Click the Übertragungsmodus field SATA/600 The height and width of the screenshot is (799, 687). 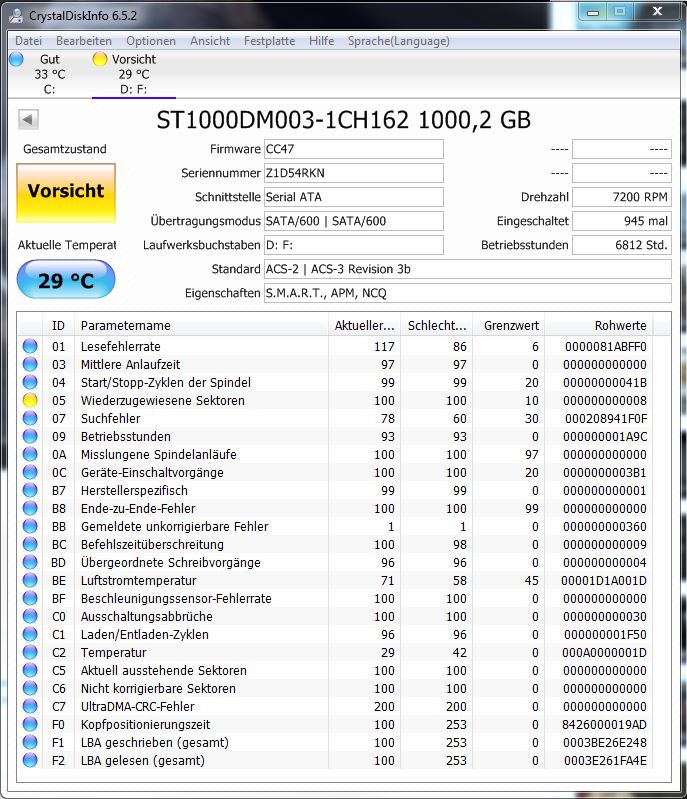coord(354,221)
